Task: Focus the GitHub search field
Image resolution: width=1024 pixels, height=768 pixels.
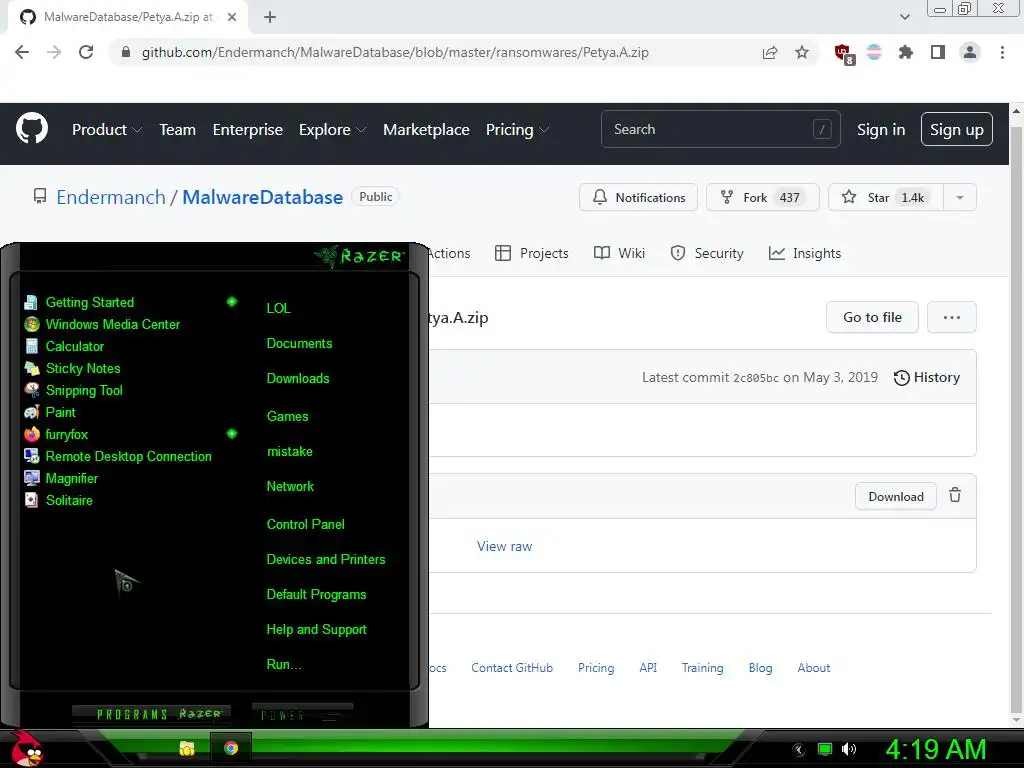Action: [x=720, y=129]
